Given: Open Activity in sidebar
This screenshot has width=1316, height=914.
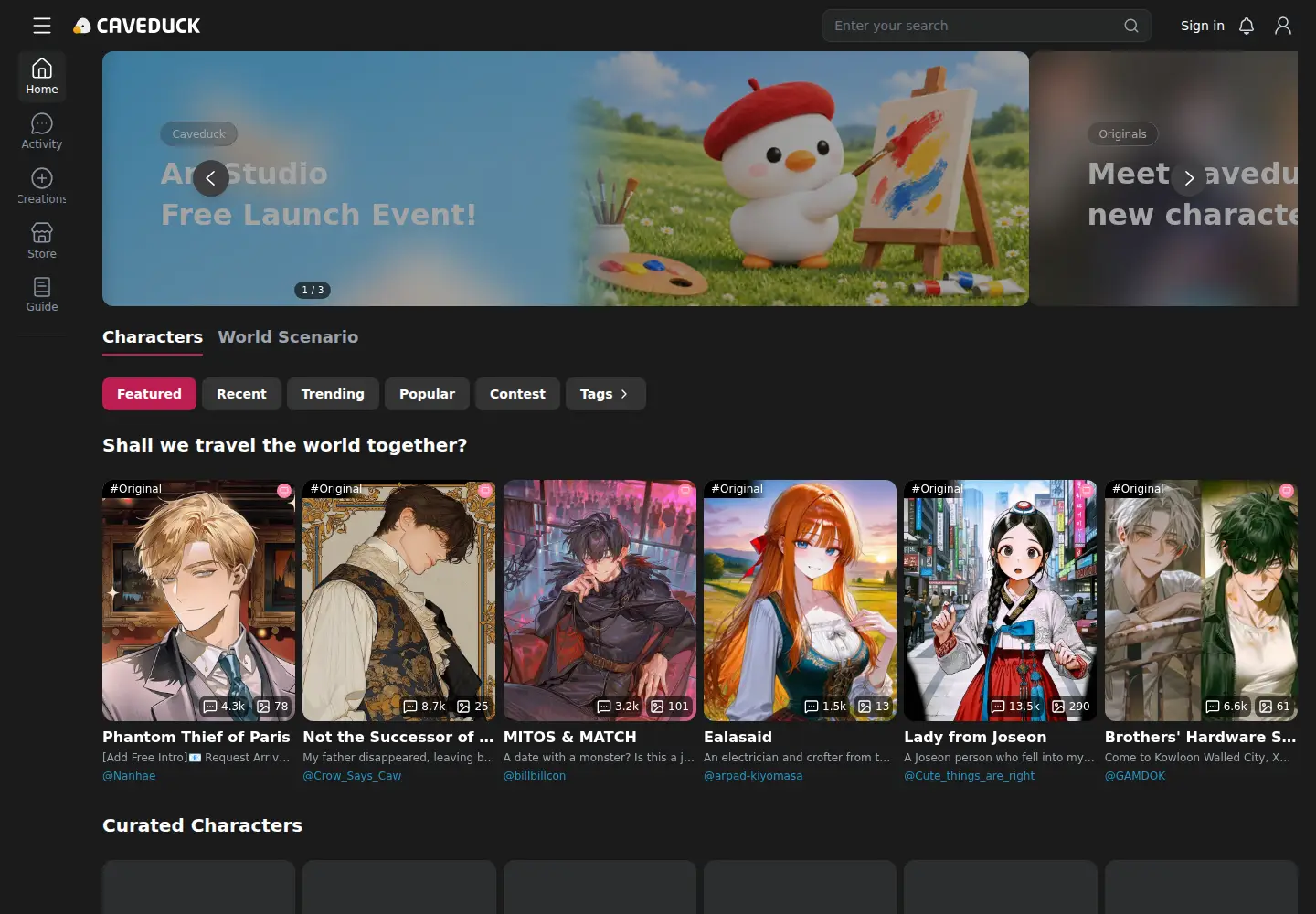Looking at the screenshot, I should coord(42,132).
